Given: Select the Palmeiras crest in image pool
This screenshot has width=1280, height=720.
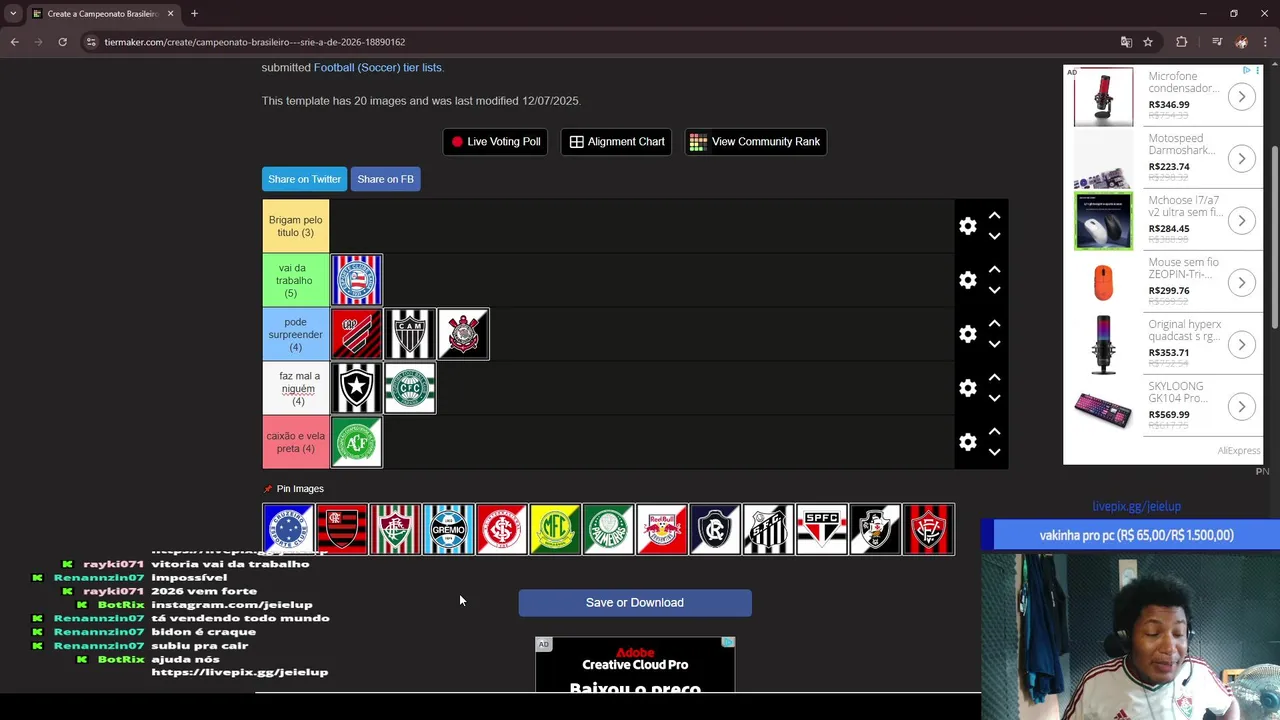Looking at the screenshot, I should (608, 529).
